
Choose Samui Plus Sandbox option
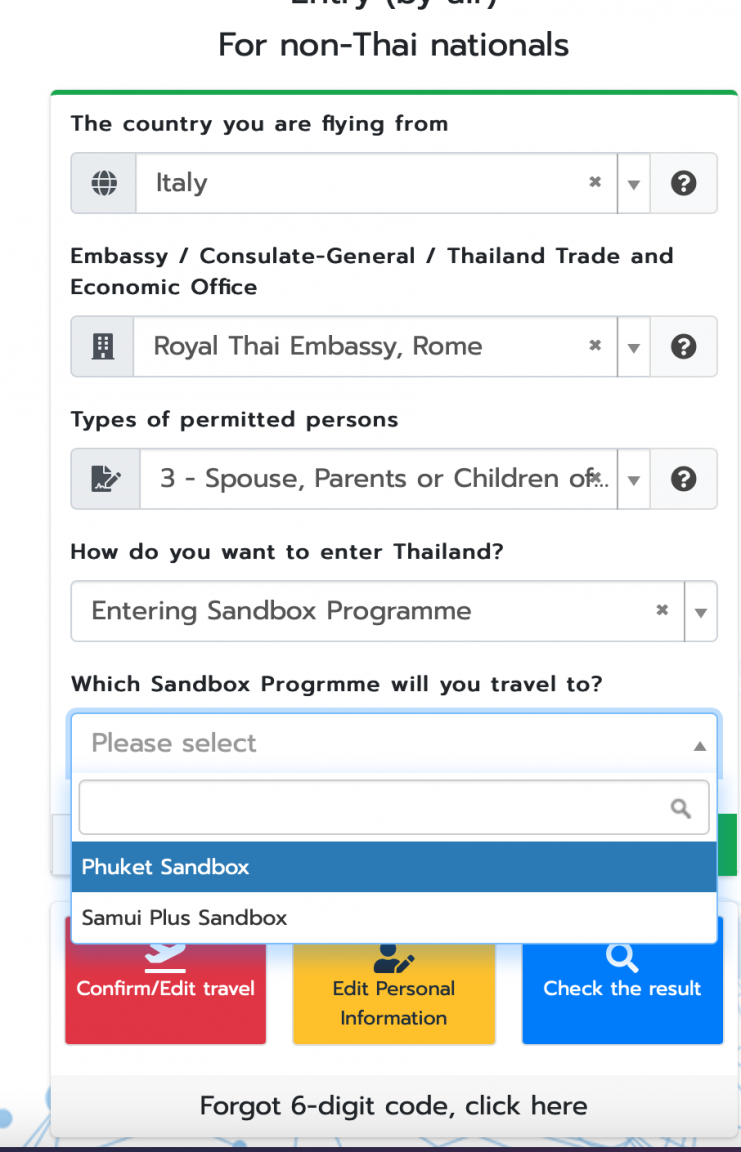tap(394, 918)
